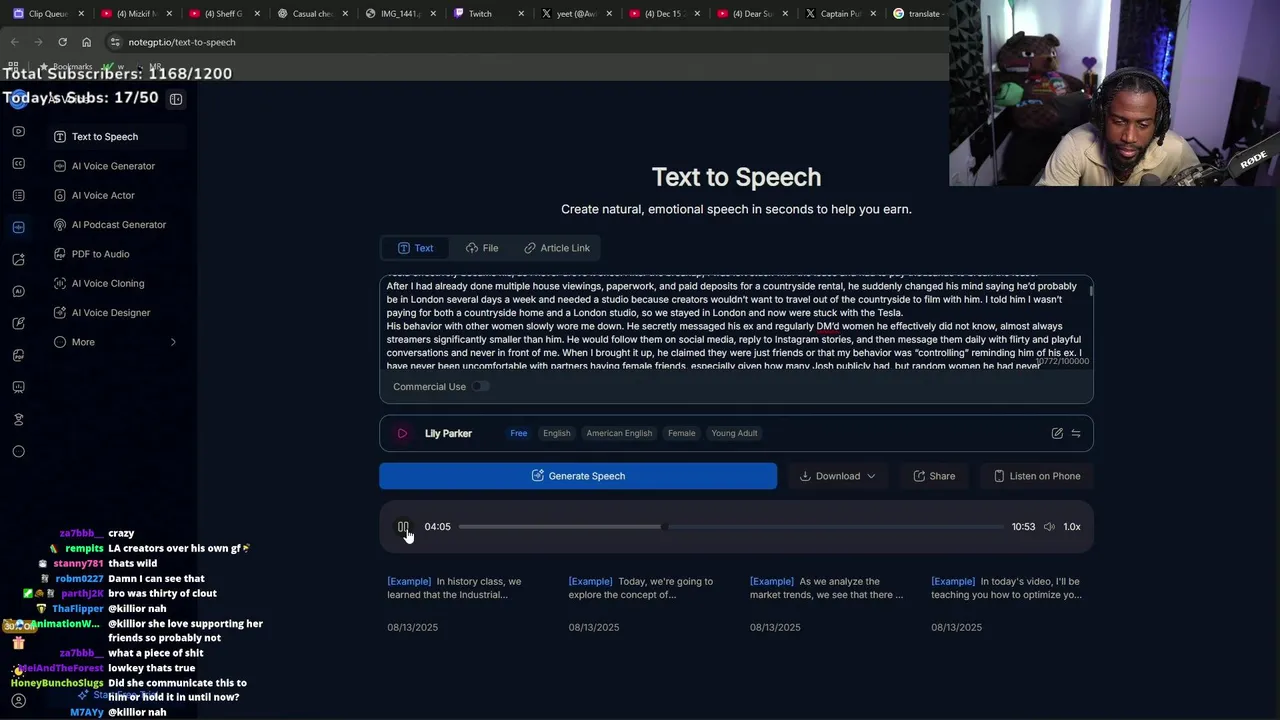
Task: Go to the browser home page
Action: tap(86, 42)
